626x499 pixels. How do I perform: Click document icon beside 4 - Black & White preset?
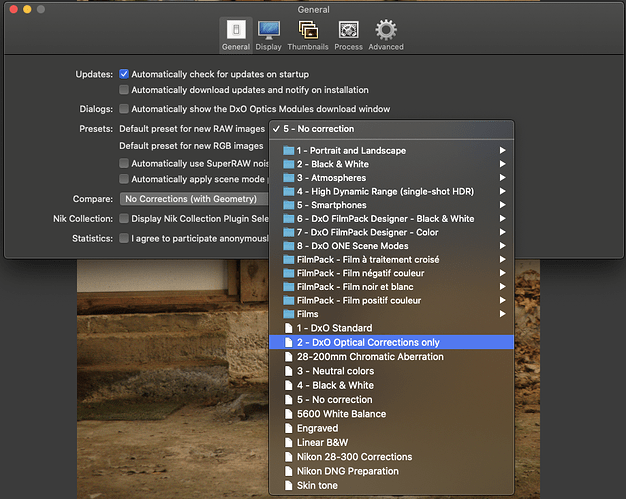288,385
